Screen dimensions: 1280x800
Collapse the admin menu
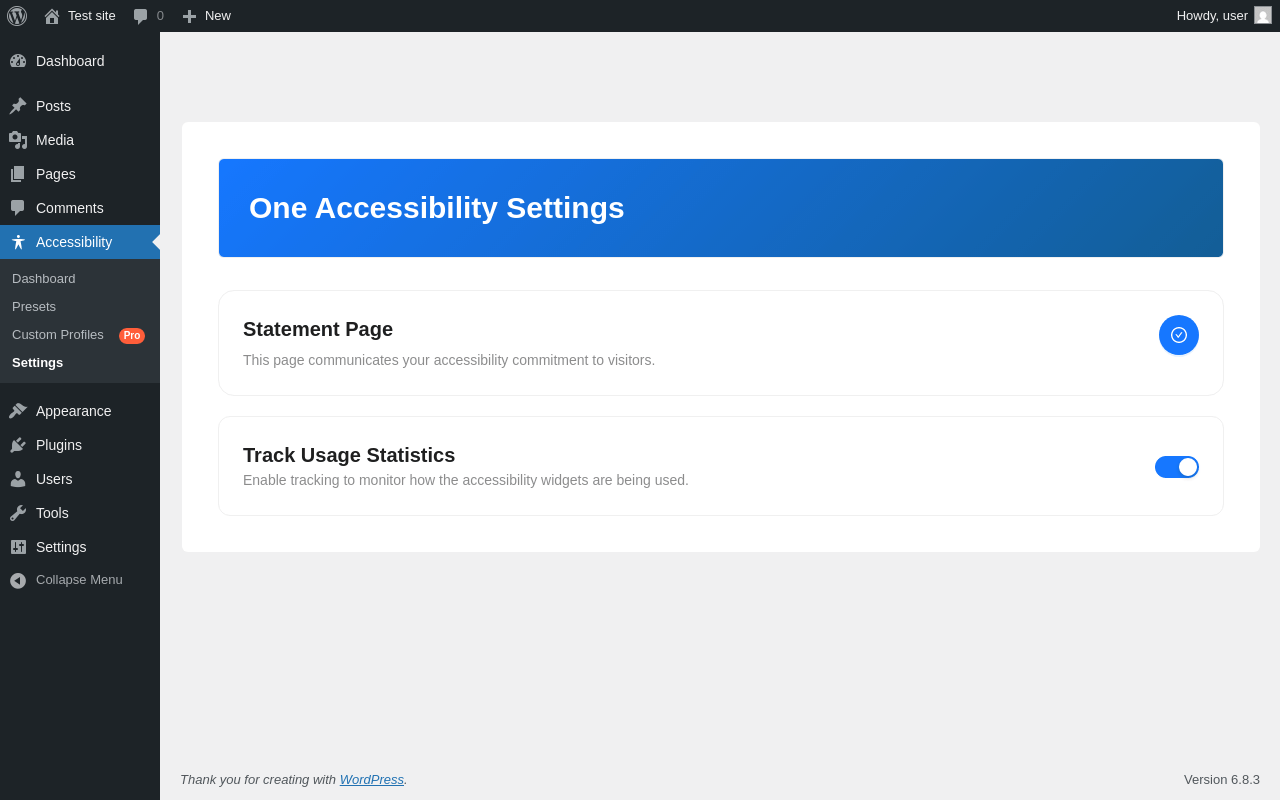tap(80, 580)
